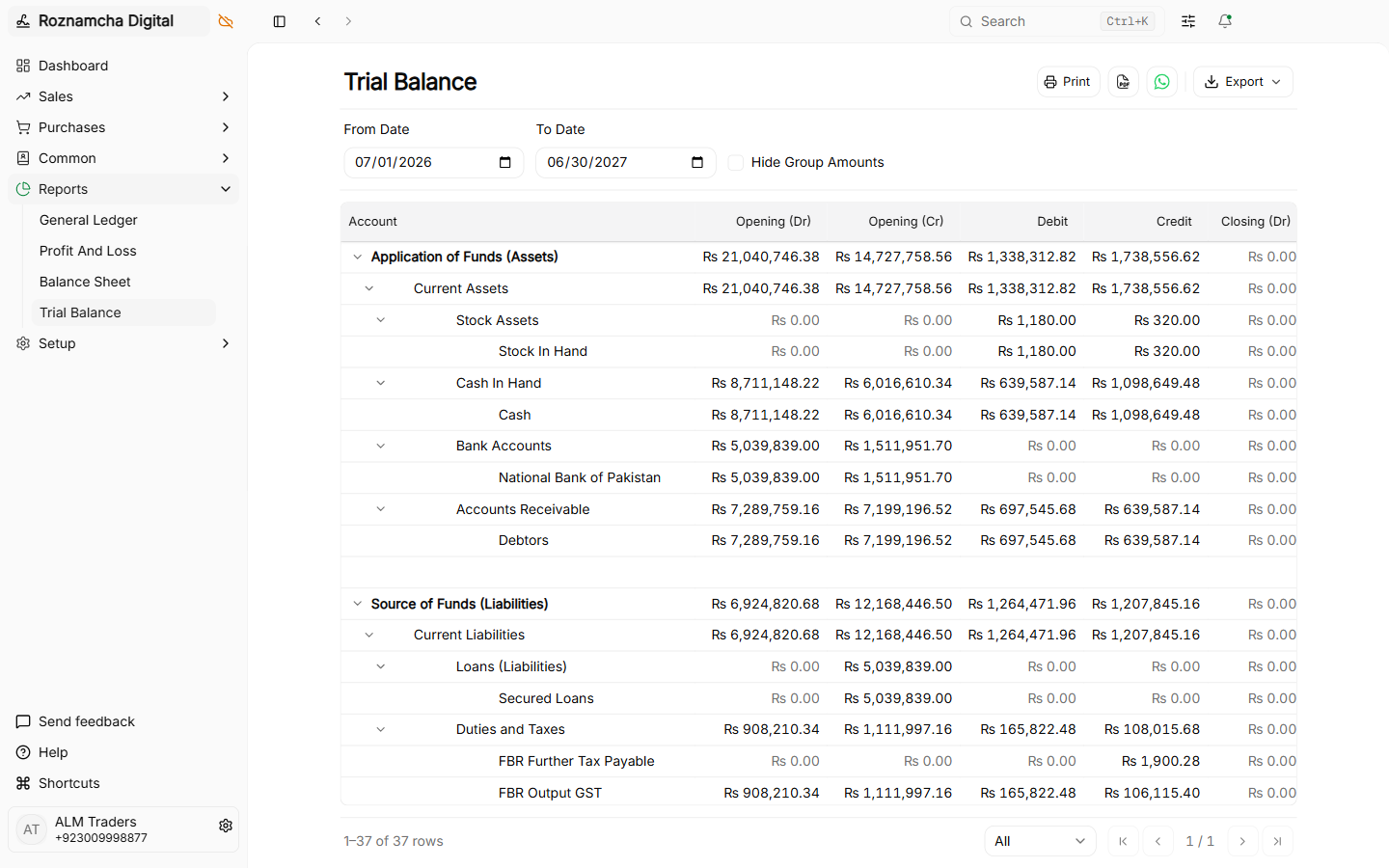Click the Setup gear icon in sidebar
This screenshot has height=868, width=1389.
pos(23,343)
